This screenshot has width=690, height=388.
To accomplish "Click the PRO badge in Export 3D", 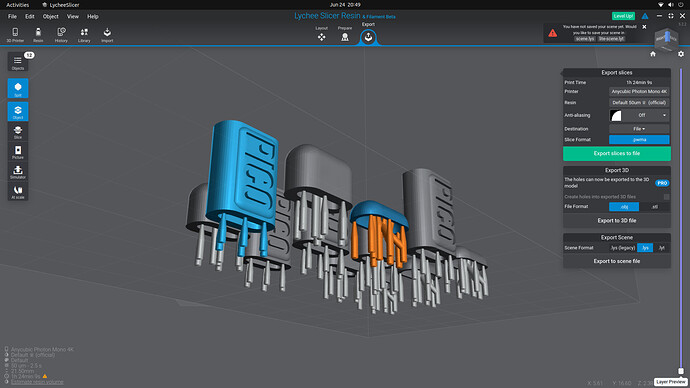I will (662, 183).
